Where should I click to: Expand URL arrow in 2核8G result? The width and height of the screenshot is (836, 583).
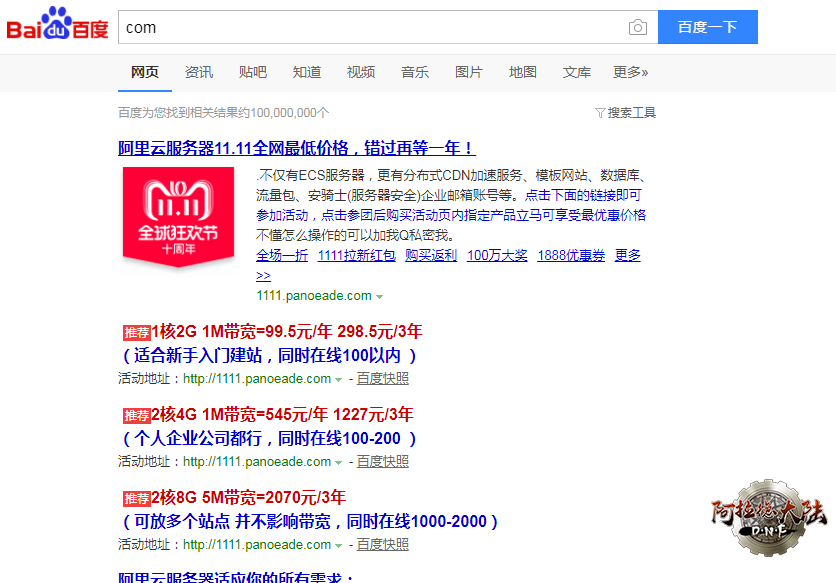pos(338,546)
